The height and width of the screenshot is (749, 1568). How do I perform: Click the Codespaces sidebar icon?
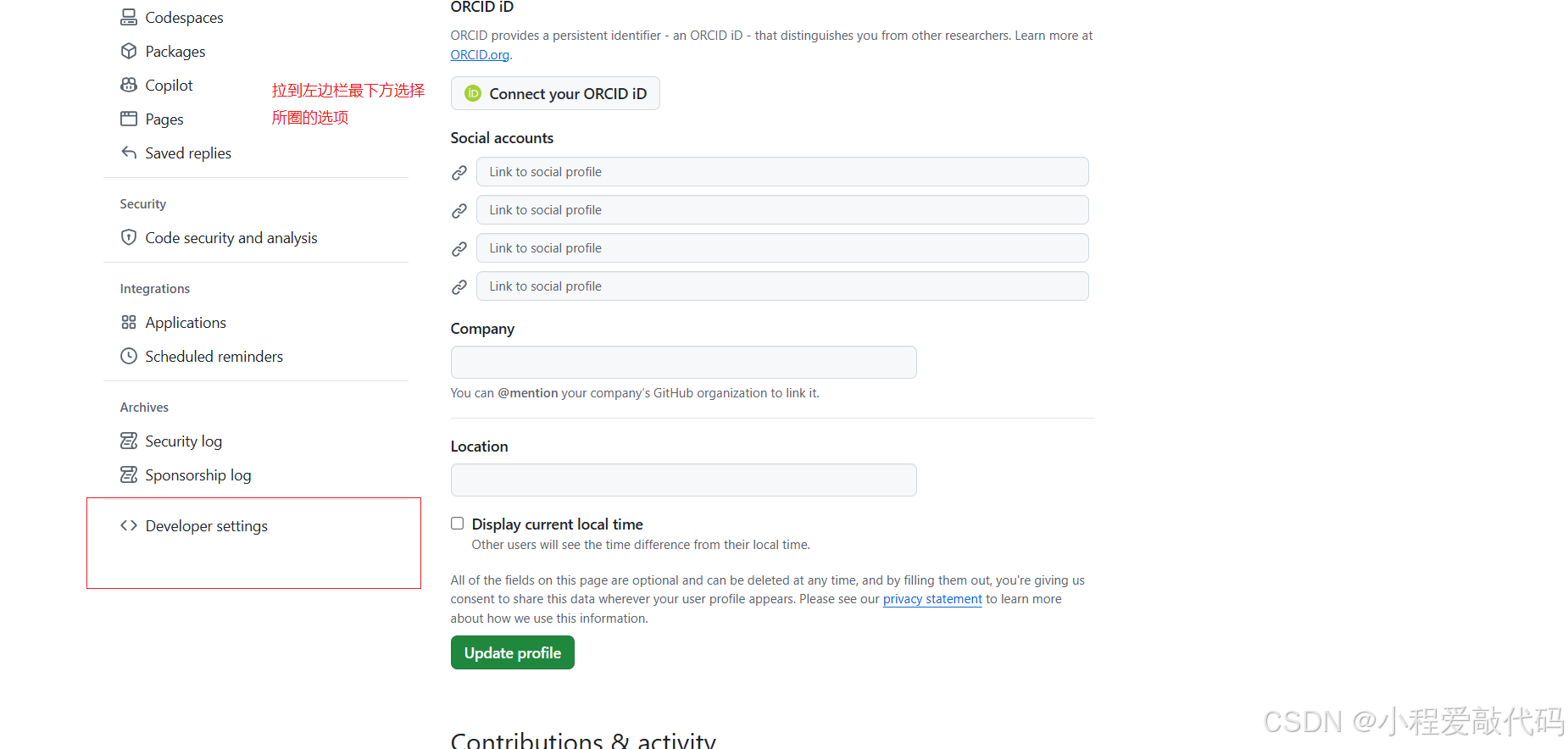pos(129,17)
